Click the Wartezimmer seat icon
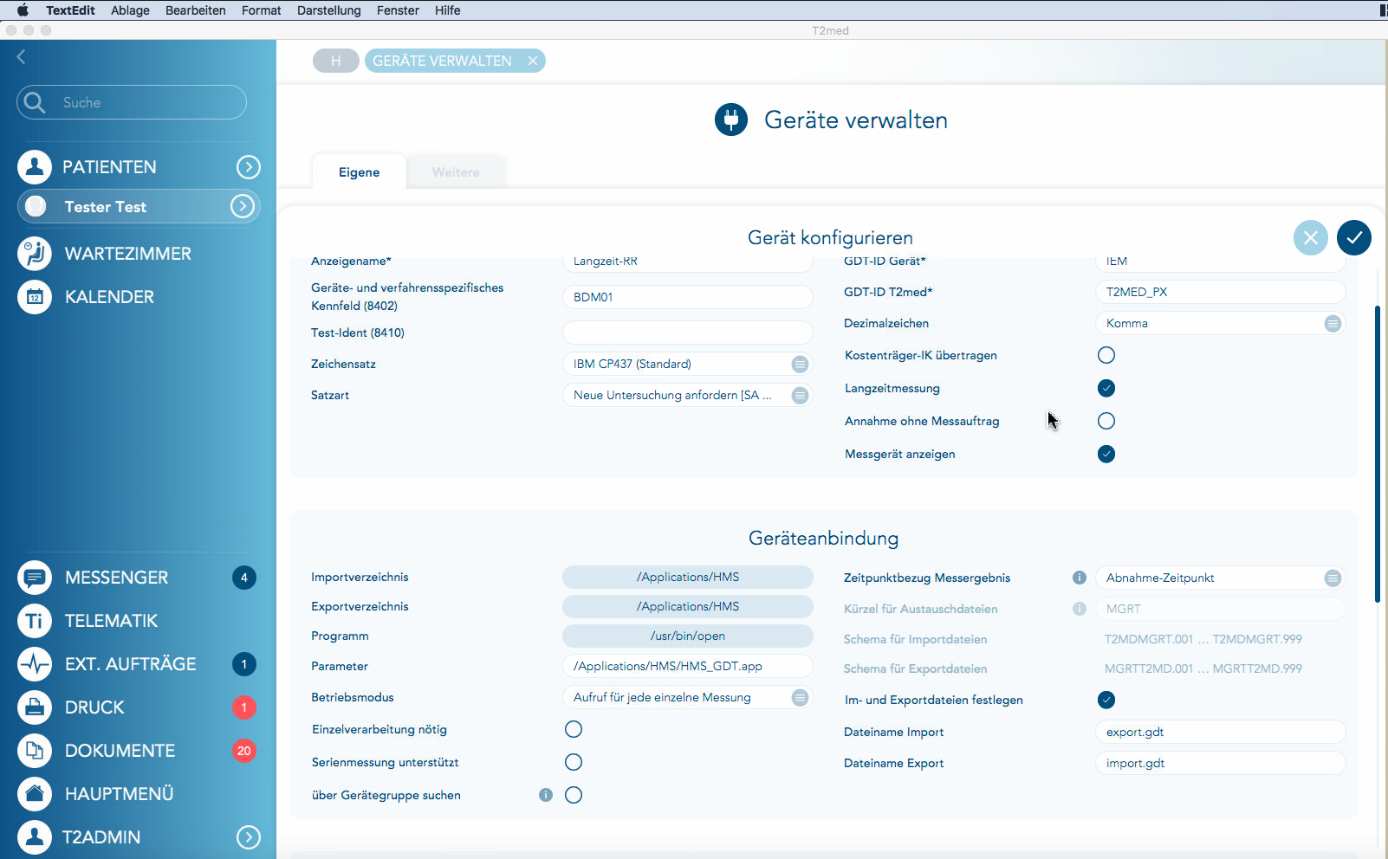This screenshot has height=859, width=1388. tap(34, 253)
